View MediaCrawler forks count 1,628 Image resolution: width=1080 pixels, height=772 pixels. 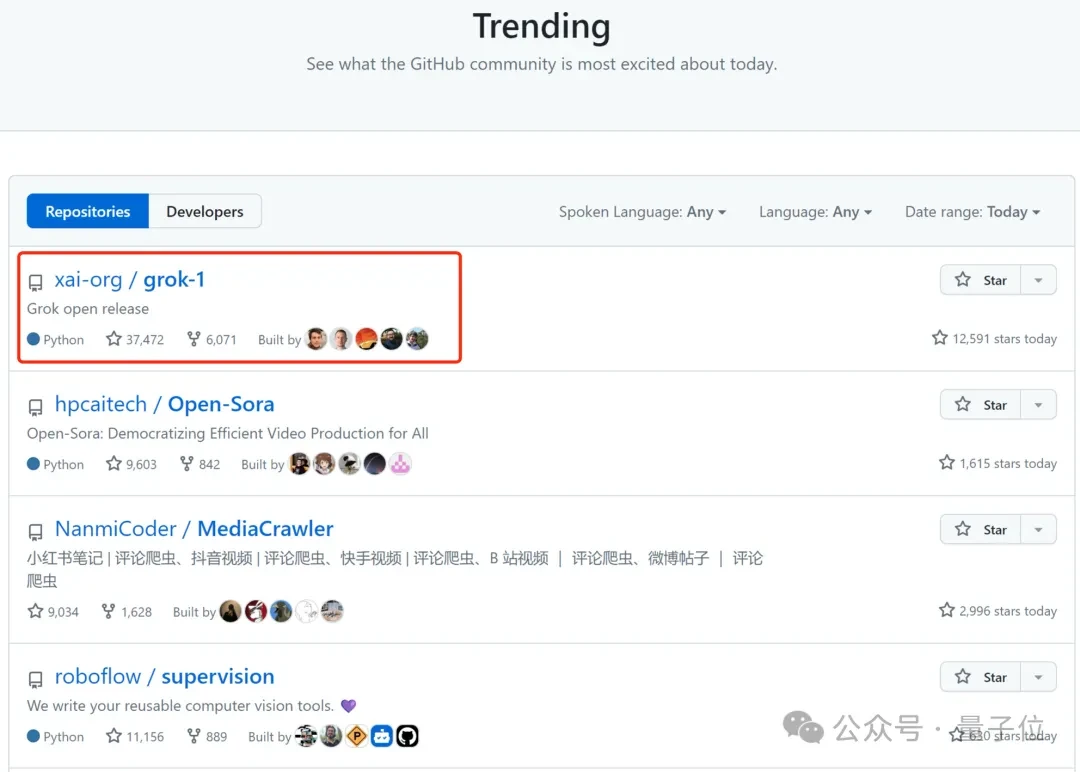point(127,612)
